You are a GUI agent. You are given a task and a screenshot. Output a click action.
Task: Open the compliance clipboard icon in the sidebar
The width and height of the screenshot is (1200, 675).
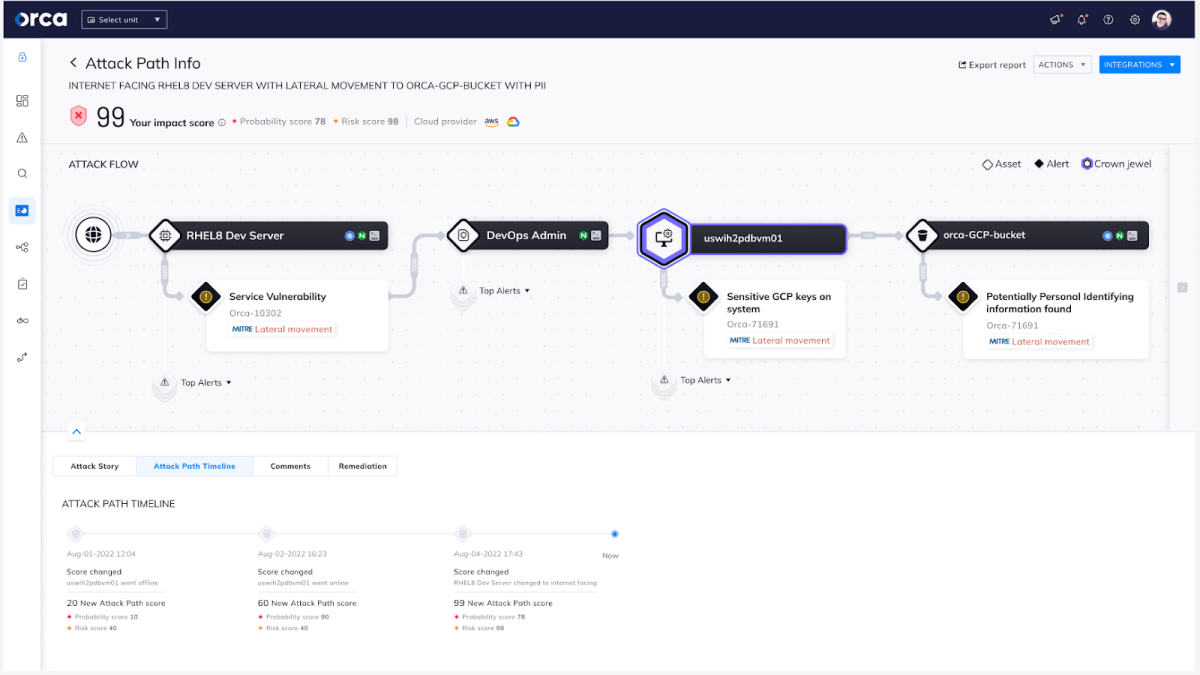click(22, 284)
